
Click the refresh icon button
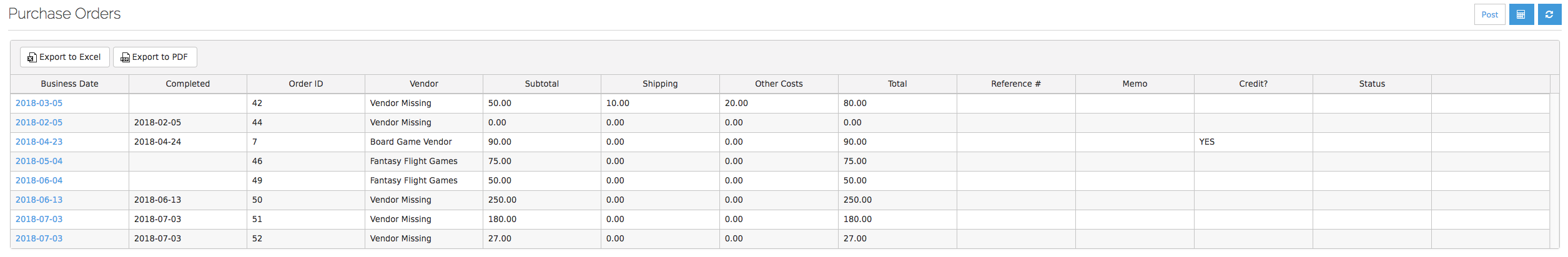[1549, 14]
